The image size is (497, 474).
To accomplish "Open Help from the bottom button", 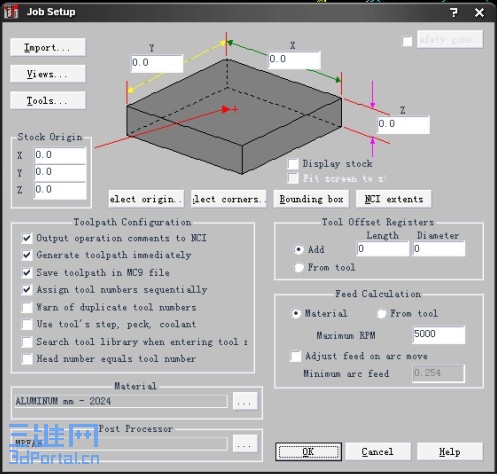I will pyautogui.click(x=450, y=452).
